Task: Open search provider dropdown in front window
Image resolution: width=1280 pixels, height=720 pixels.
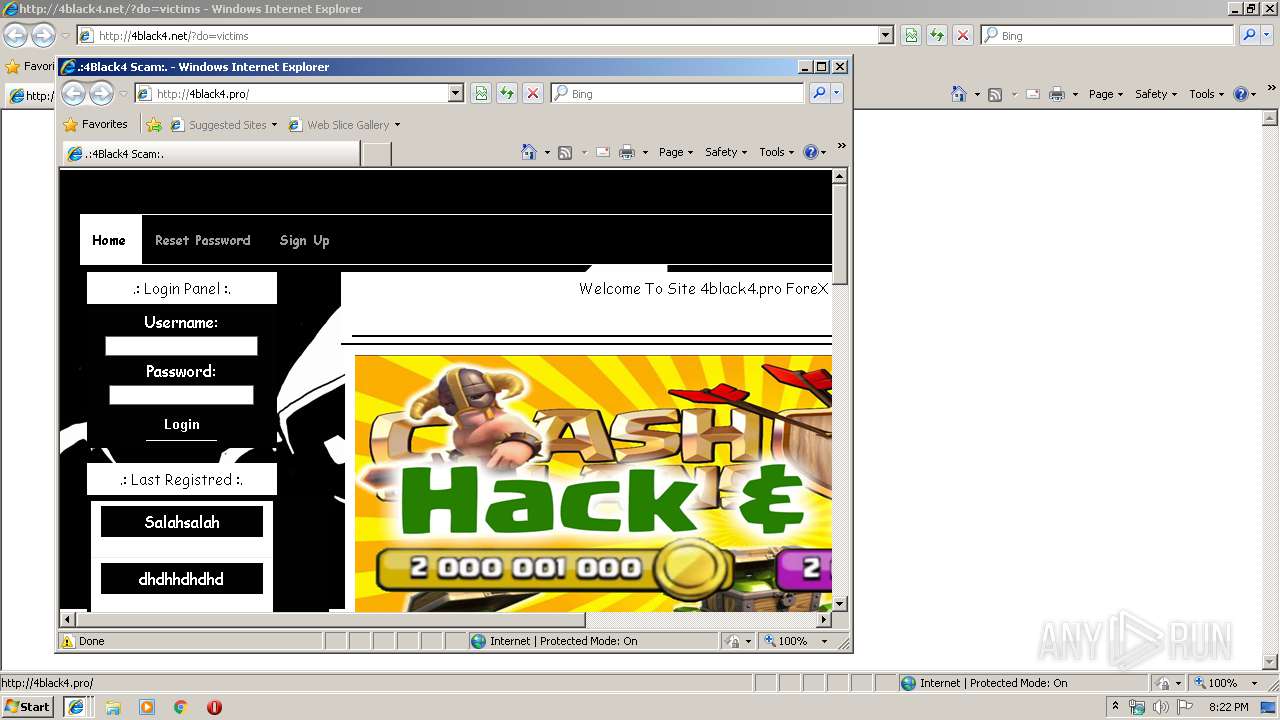Action: [x=837, y=93]
